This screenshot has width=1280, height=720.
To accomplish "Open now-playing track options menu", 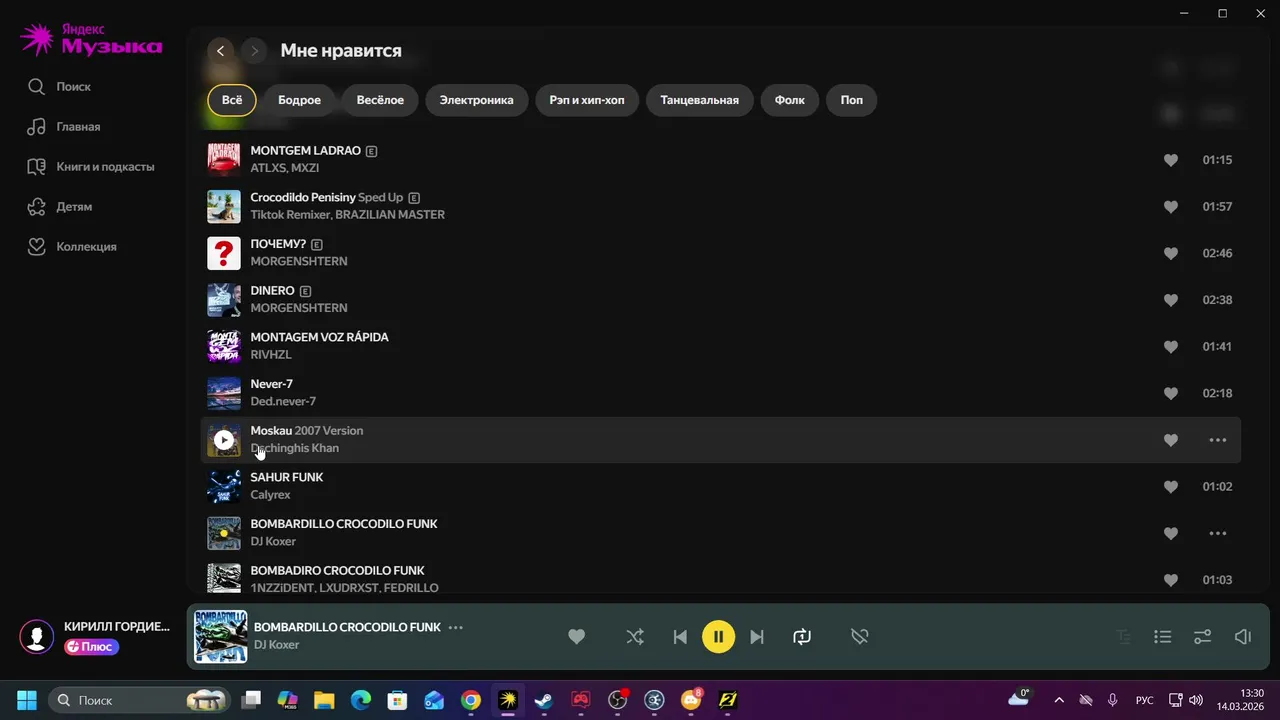I will 456,628.
